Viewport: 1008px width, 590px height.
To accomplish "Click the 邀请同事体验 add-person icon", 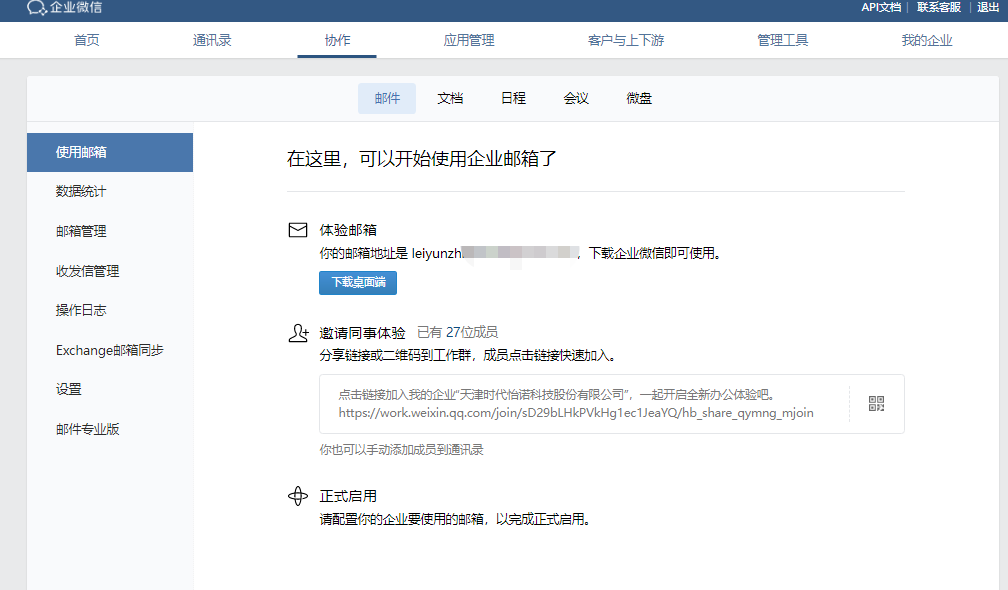I will click(297, 330).
